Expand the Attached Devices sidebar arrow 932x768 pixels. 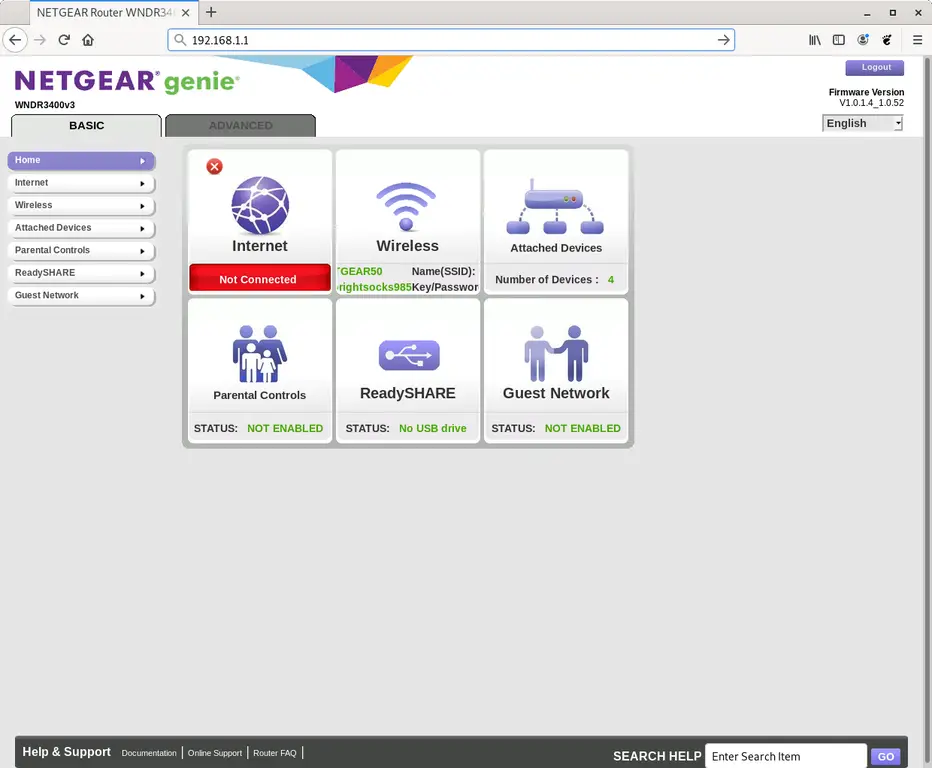(142, 229)
